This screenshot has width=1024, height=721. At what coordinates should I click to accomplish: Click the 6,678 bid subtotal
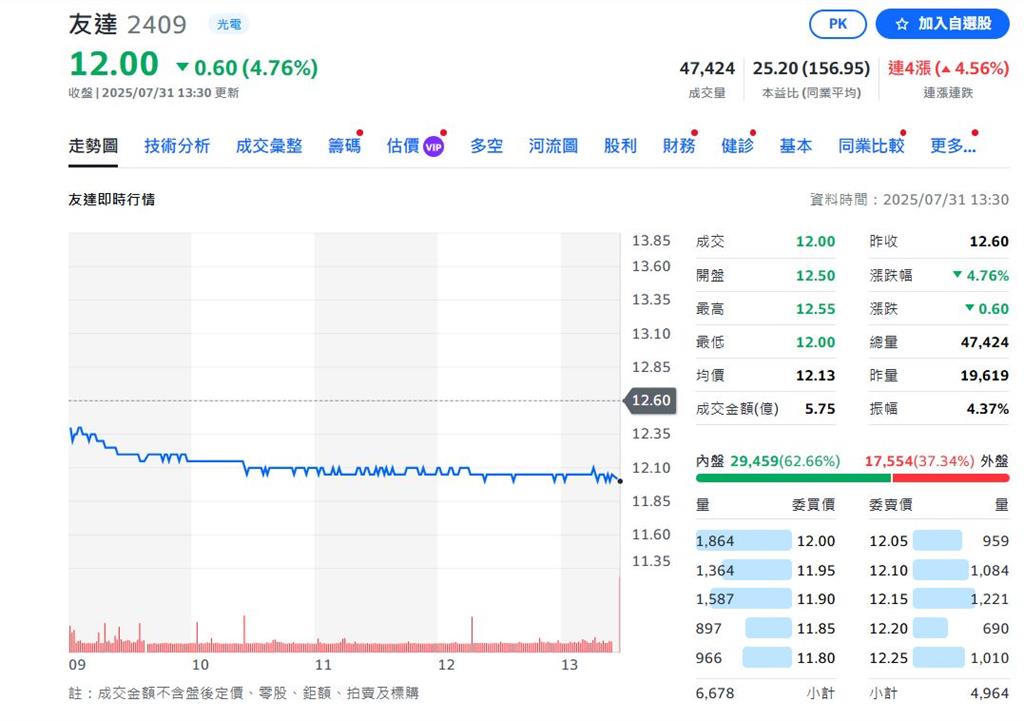click(714, 693)
